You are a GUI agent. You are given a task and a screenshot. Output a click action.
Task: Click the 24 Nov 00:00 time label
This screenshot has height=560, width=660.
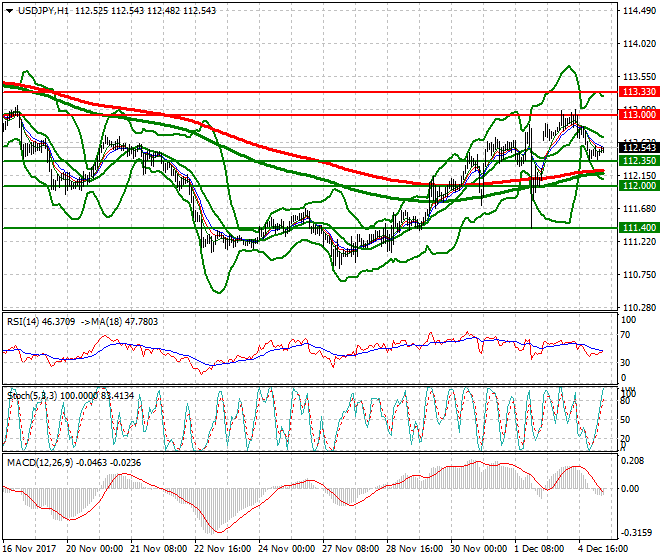287,549
